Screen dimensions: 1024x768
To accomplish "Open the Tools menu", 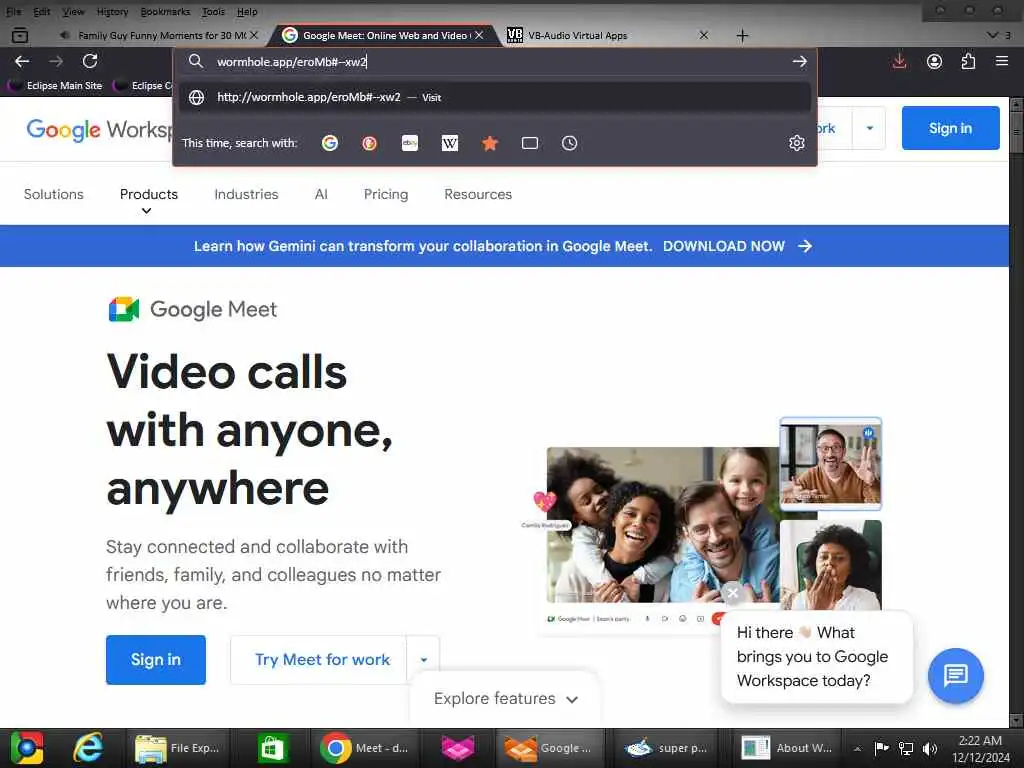I will tap(213, 12).
